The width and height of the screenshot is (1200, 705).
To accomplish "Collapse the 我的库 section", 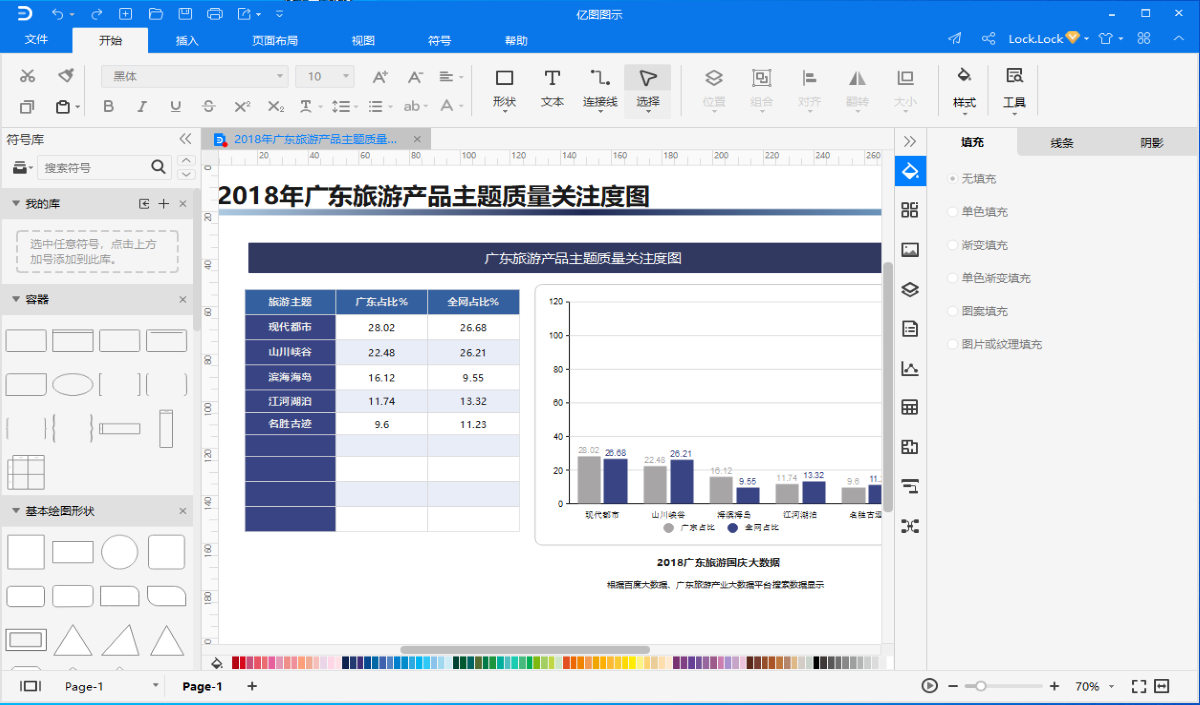I will pyautogui.click(x=16, y=204).
